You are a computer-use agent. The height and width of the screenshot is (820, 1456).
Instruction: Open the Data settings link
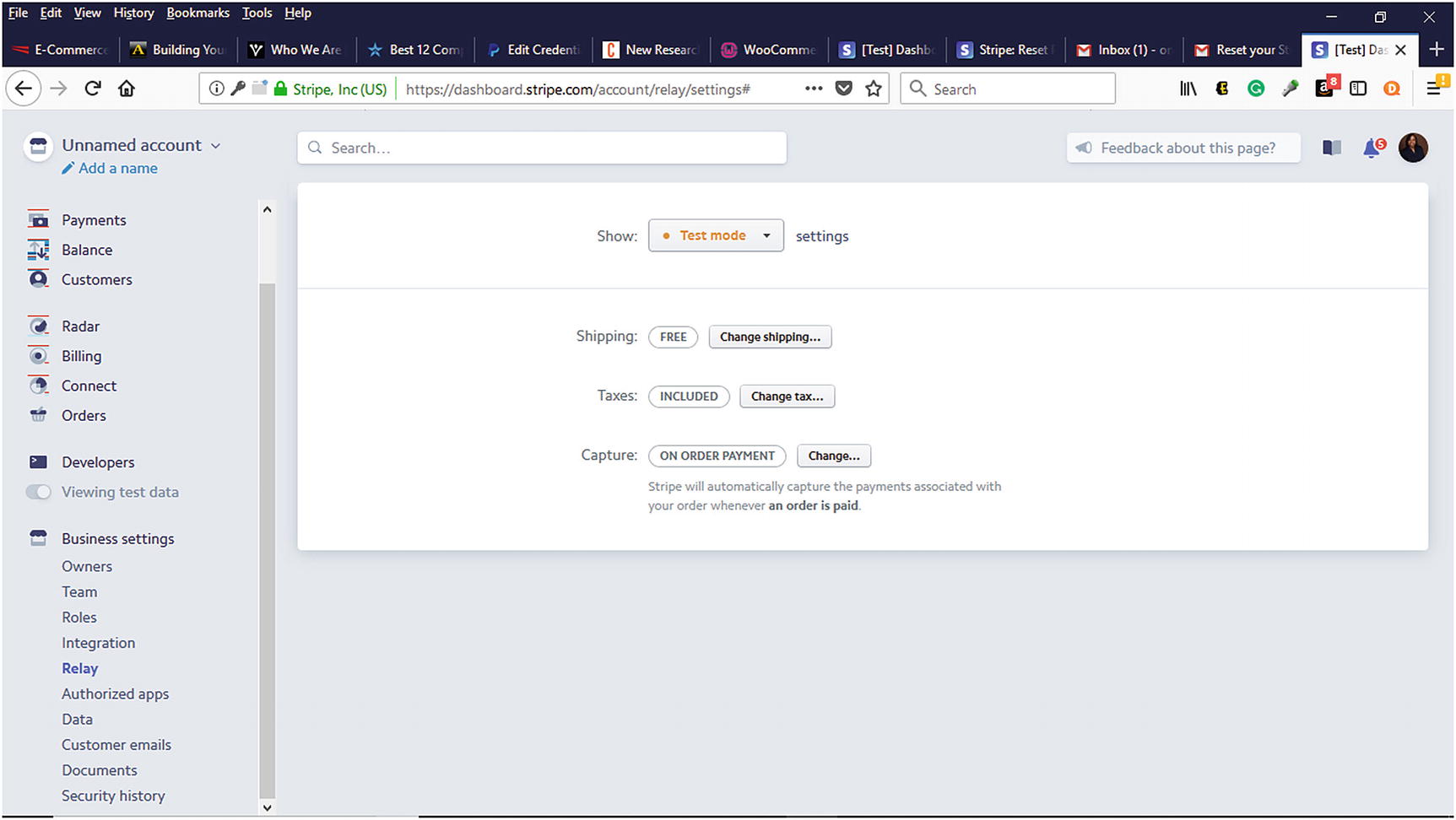(77, 720)
